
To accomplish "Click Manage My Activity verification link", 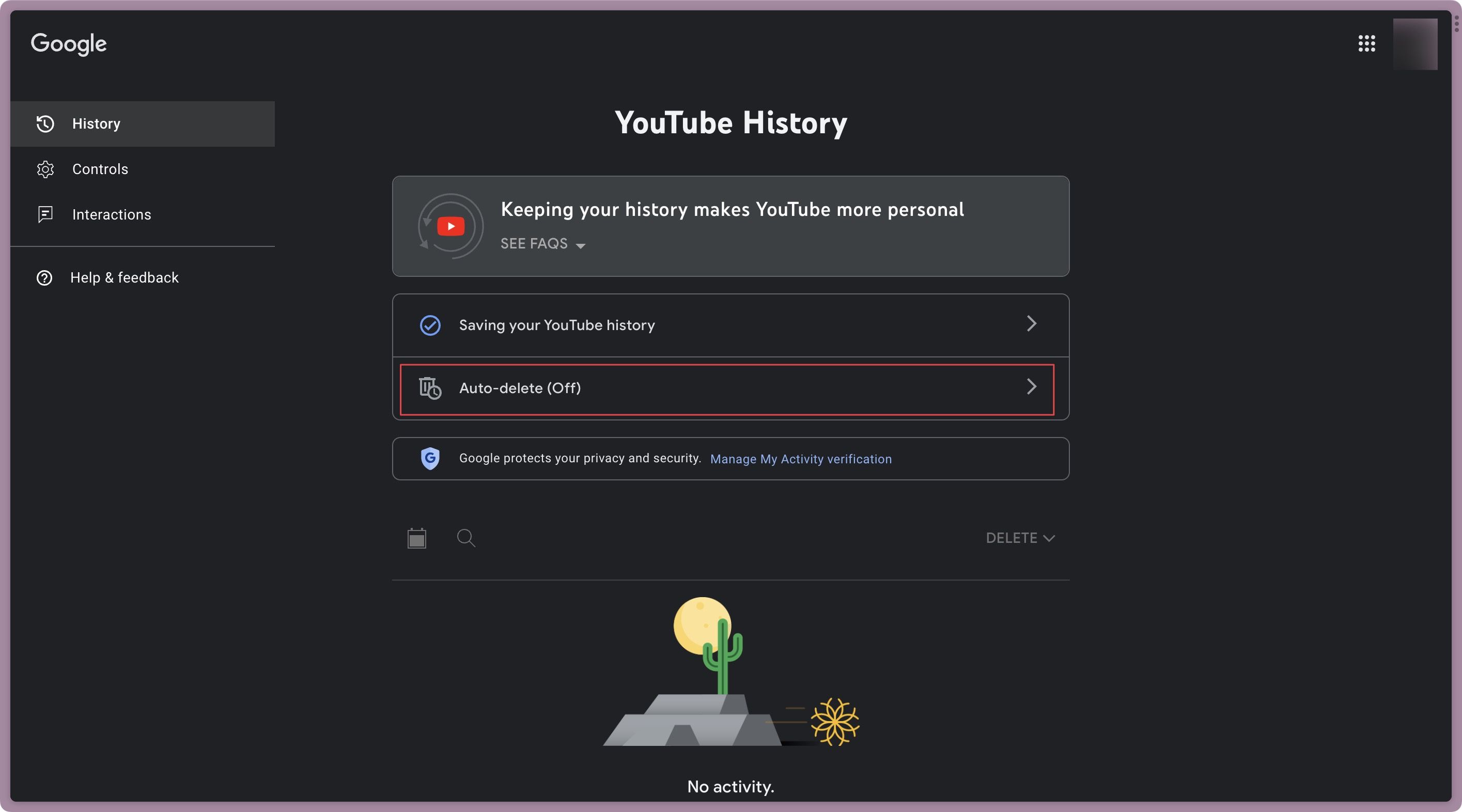I will (801, 459).
